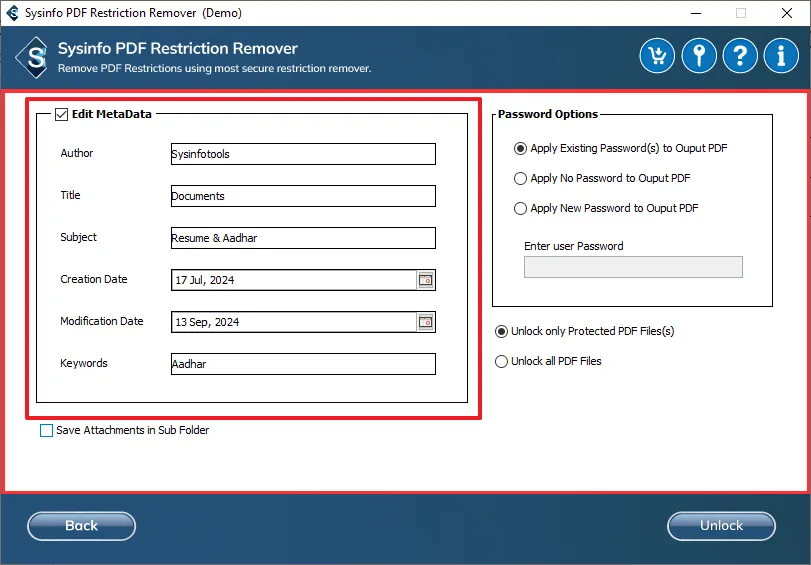This screenshot has width=811, height=565.
Task: Click the Author label
Action: coord(77,153)
